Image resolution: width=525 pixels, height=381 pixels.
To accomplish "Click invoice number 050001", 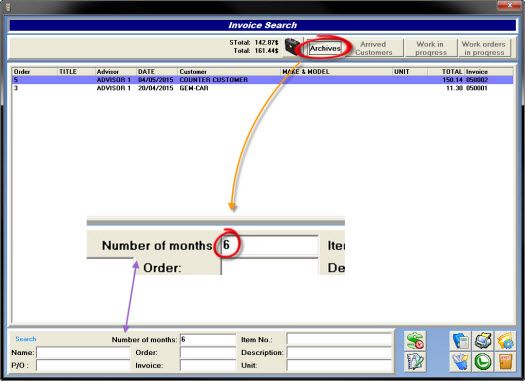I will click(x=477, y=88).
